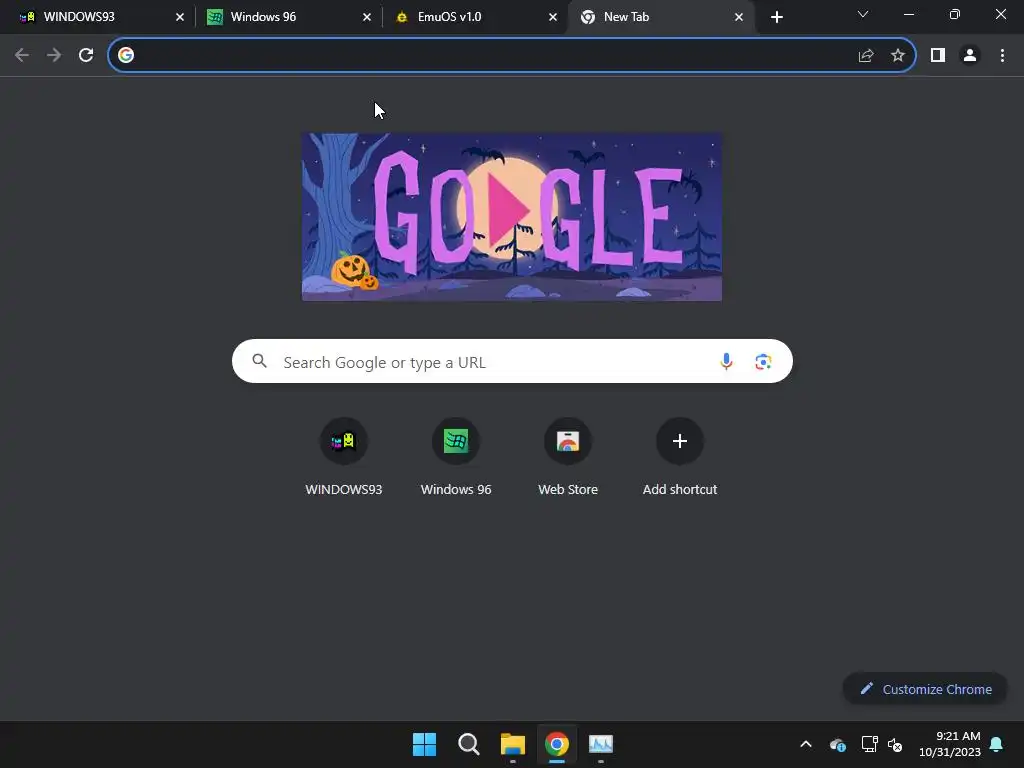This screenshot has height=768, width=1024.
Task: Close the New Tab tab
Action: coord(739,17)
